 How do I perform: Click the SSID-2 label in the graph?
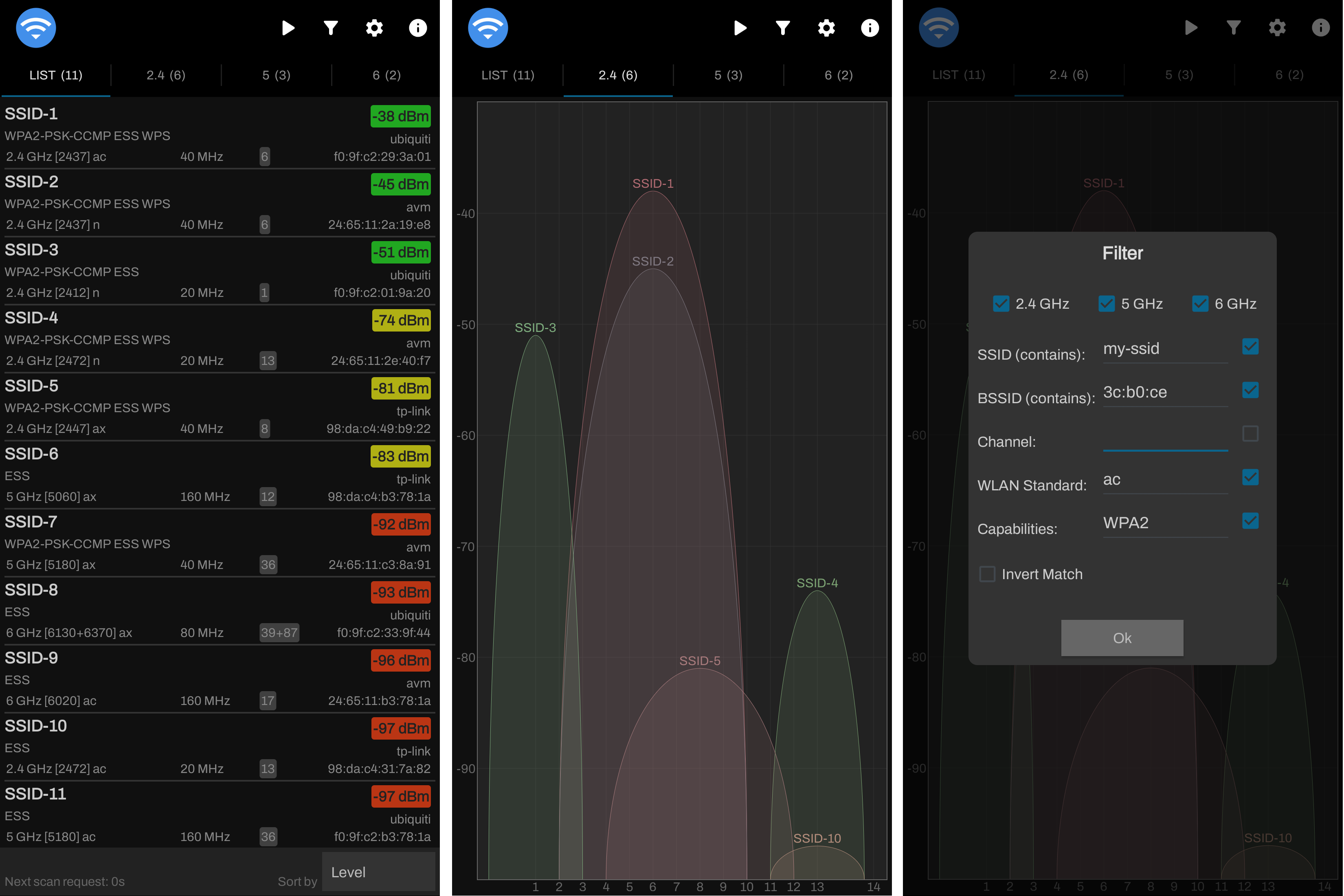pos(652,261)
